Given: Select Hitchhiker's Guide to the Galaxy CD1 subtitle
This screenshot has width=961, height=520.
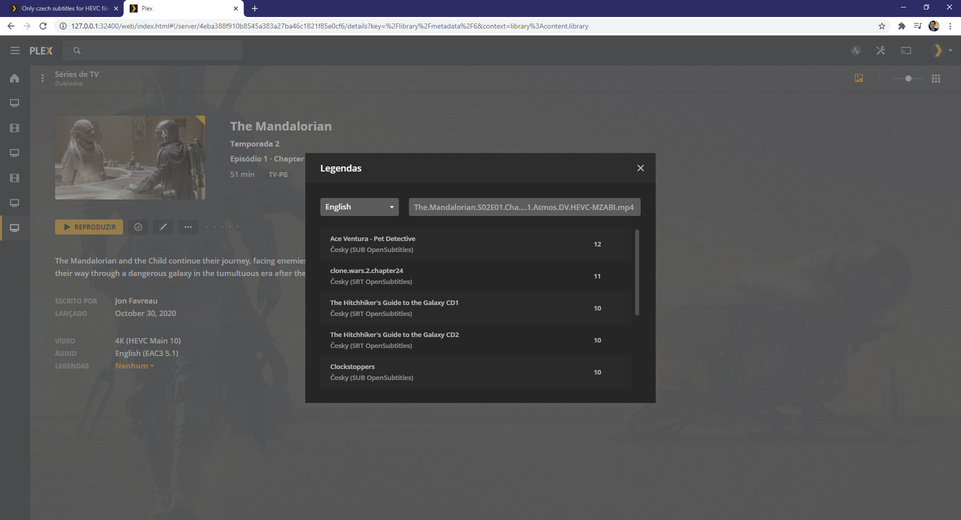Looking at the screenshot, I should tap(476, 308).
